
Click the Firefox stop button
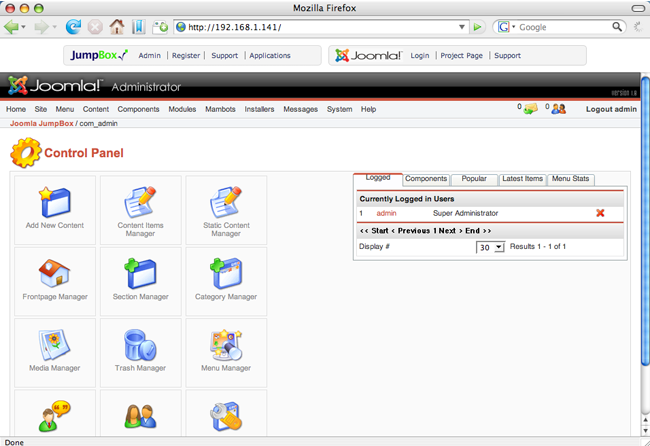[x=95, y=27]
